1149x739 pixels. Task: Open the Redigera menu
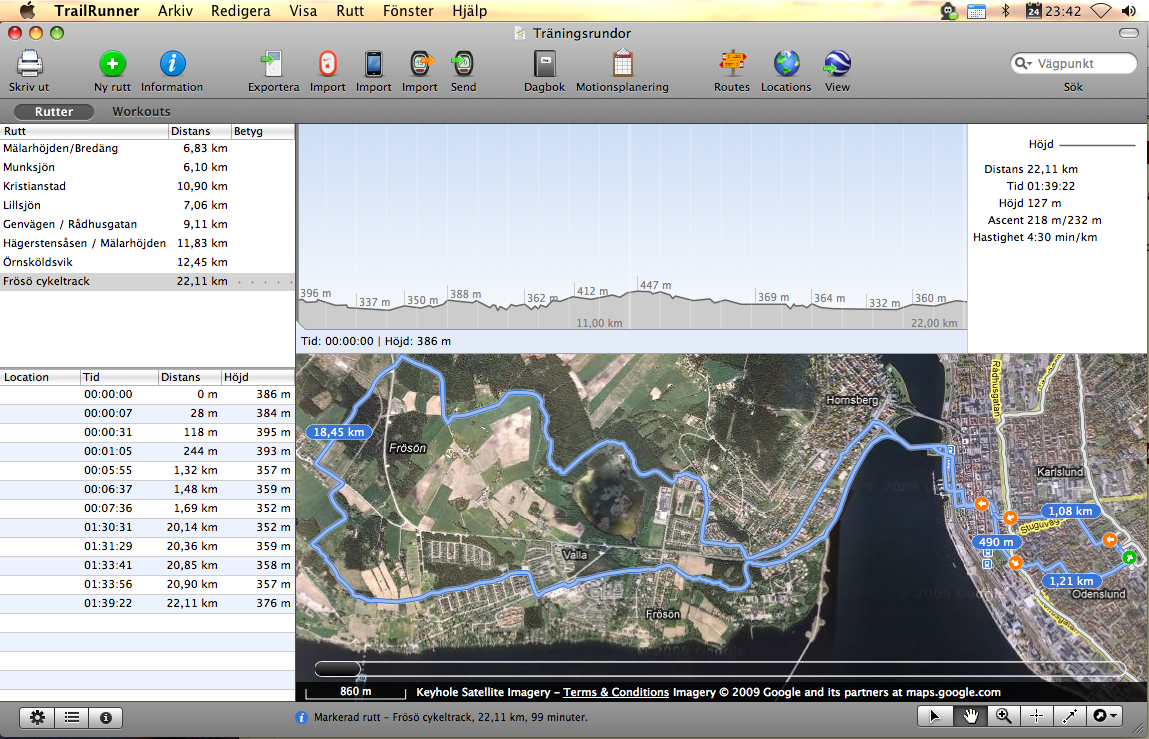tap(240, 11)
